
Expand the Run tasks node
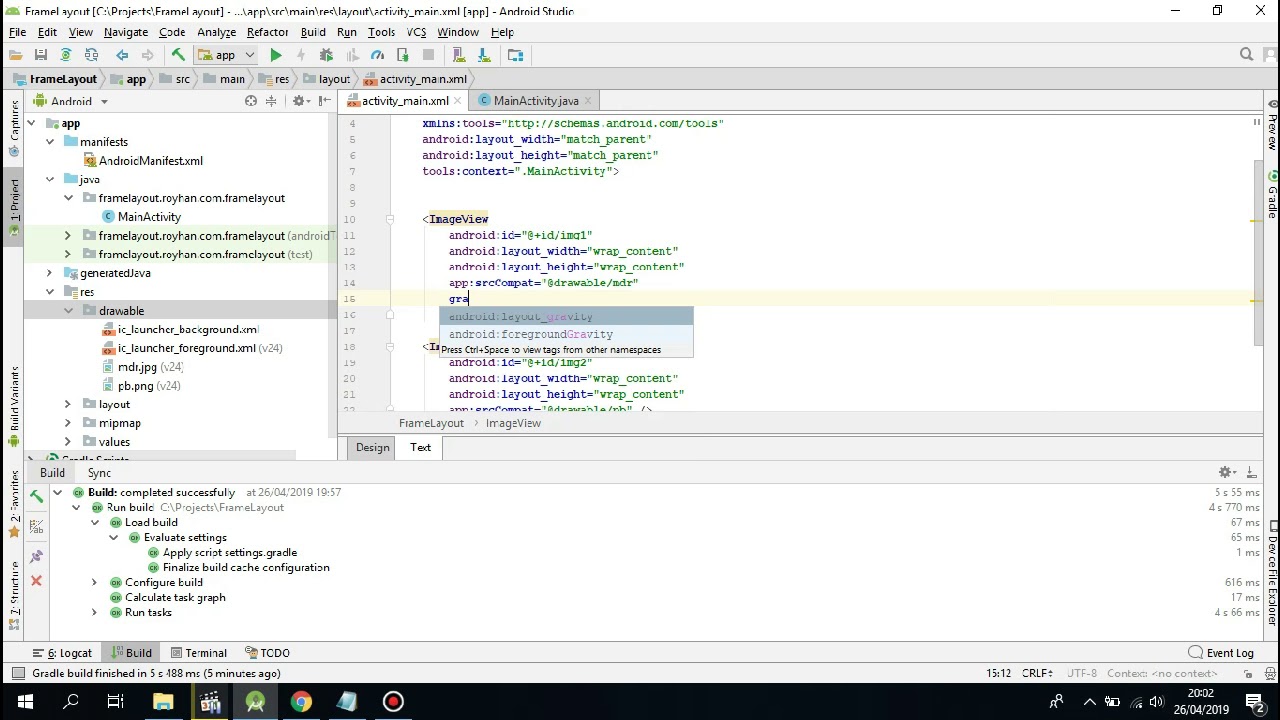click(94, 612)
